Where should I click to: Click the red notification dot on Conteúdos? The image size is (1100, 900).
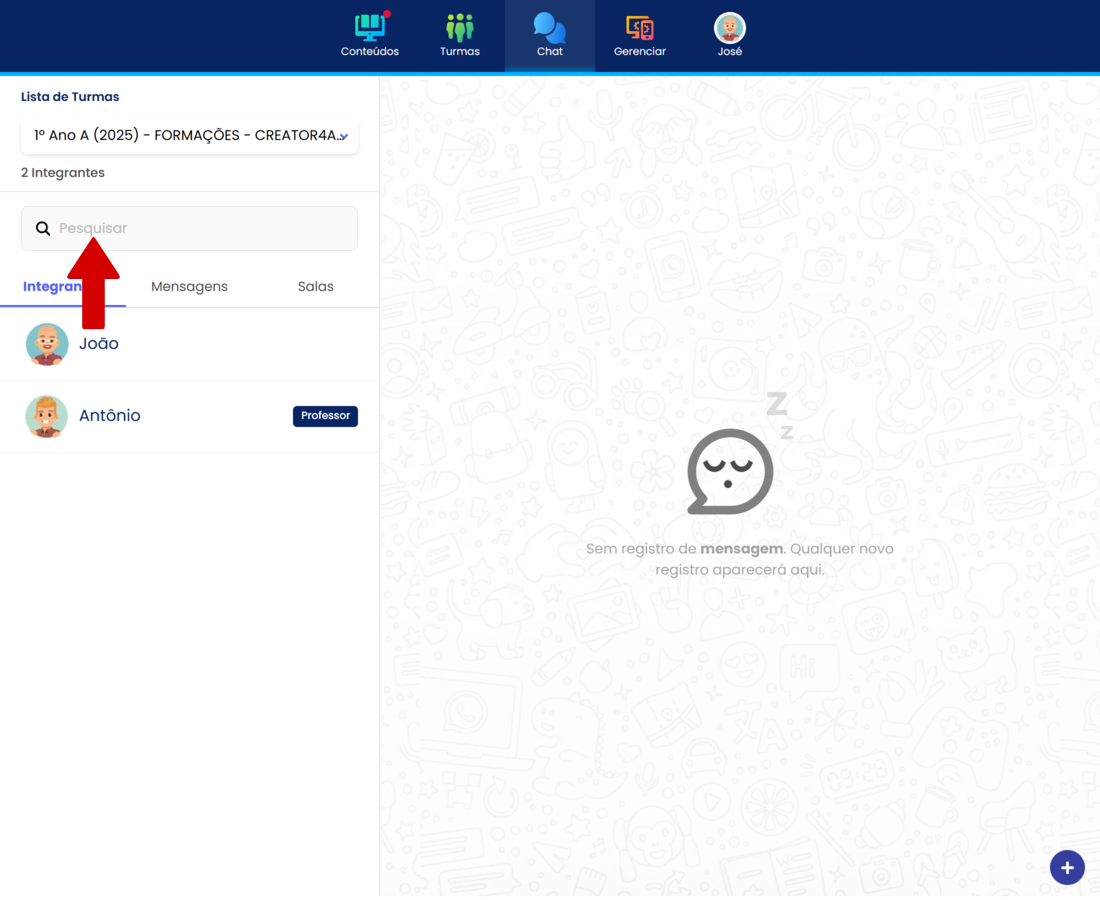tap(387, 14)
